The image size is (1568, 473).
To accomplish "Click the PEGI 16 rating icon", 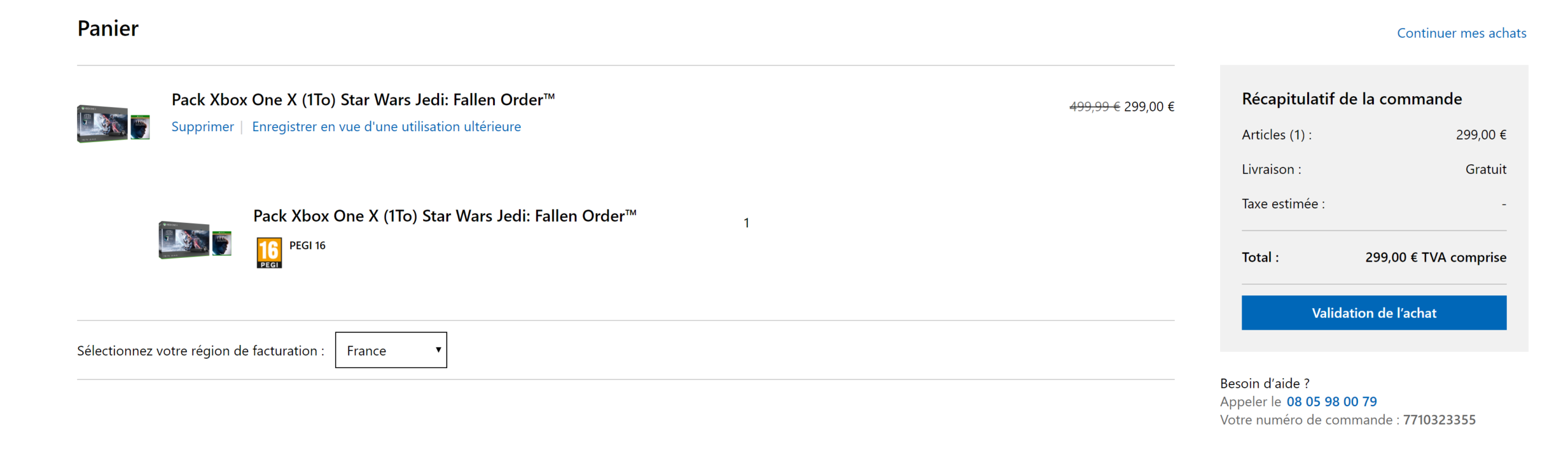I will (x=269, y=252).
